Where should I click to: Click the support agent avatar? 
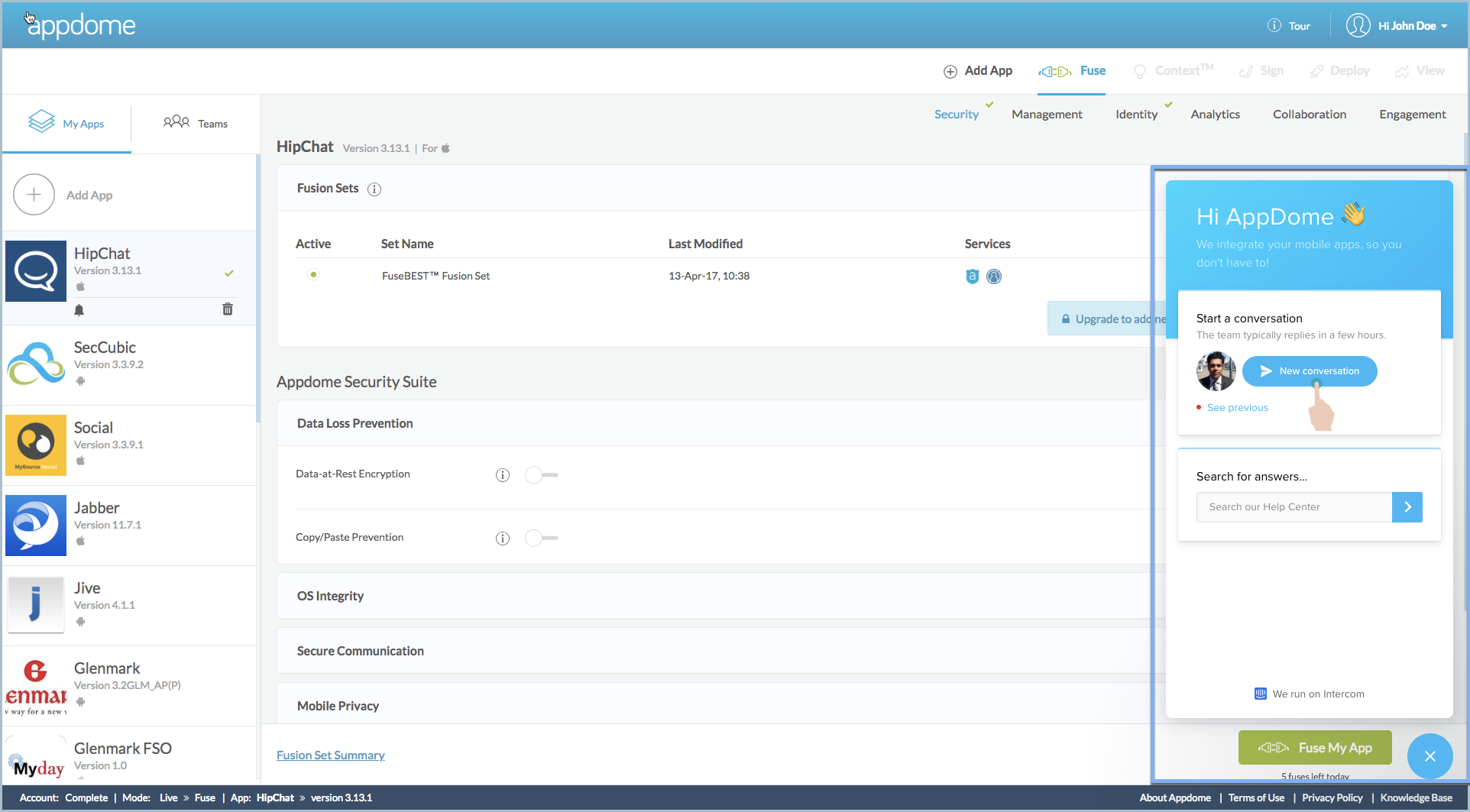click(1216, 371)
